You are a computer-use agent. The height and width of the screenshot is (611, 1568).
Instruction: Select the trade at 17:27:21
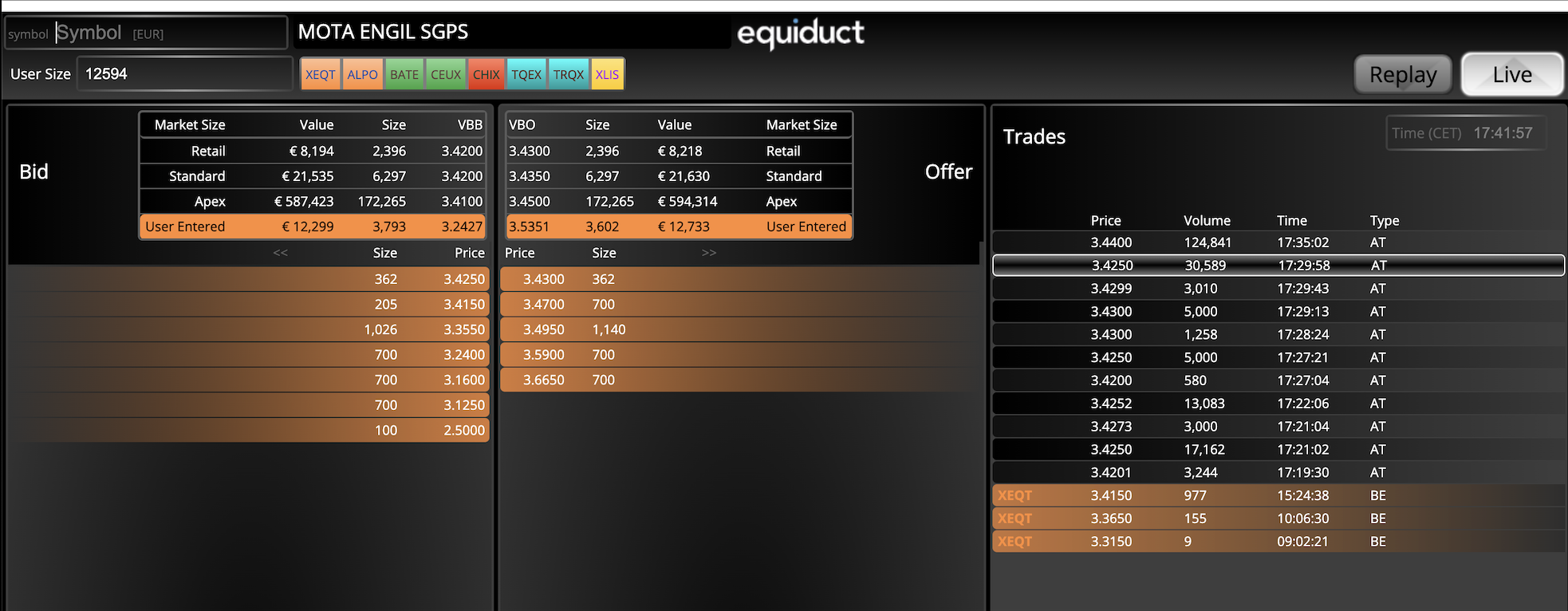pos(1278,358)
